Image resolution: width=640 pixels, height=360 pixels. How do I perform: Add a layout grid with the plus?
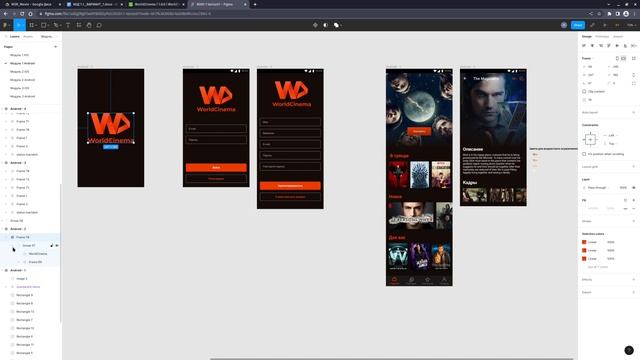click(633, 167)
